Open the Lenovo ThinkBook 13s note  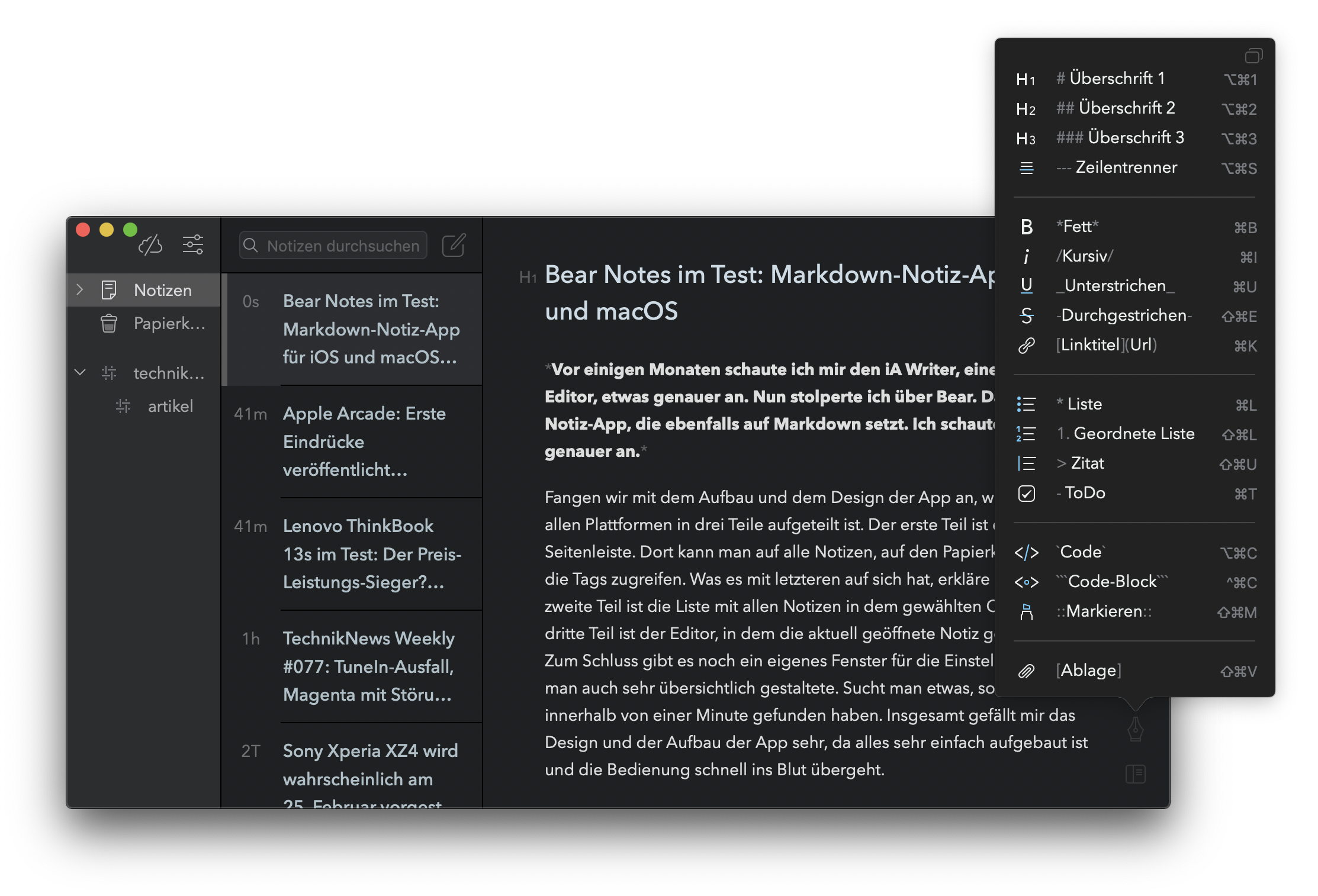(x=352, y=554)
